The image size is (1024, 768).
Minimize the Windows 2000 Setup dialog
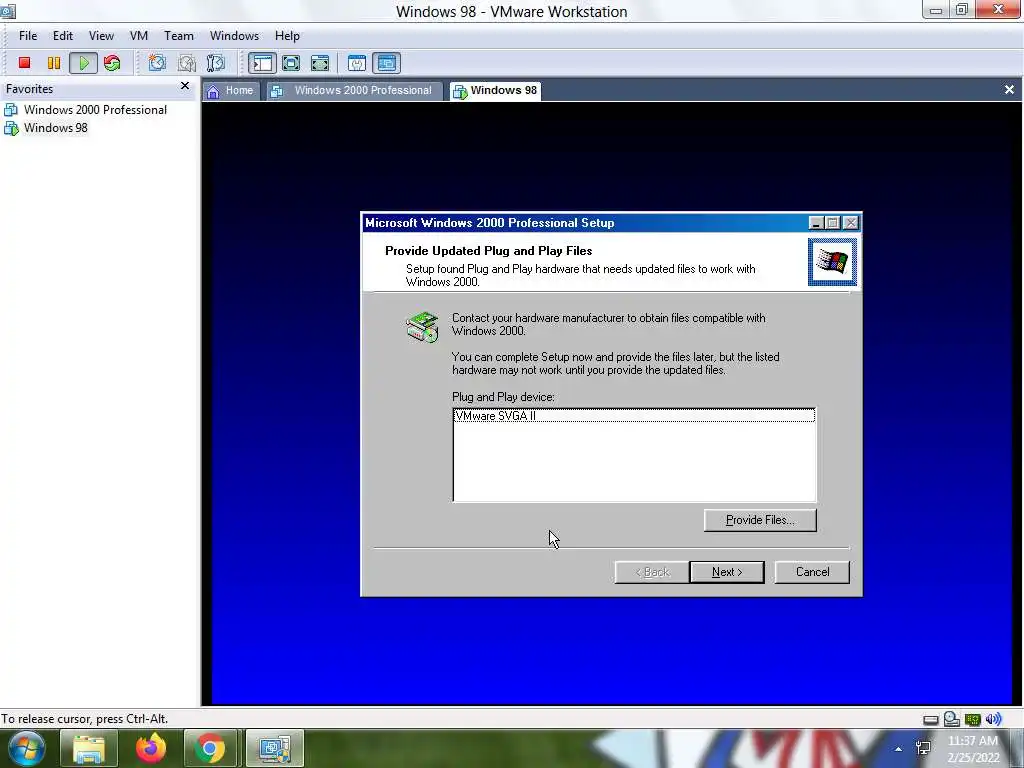click(x=816, y=223)
